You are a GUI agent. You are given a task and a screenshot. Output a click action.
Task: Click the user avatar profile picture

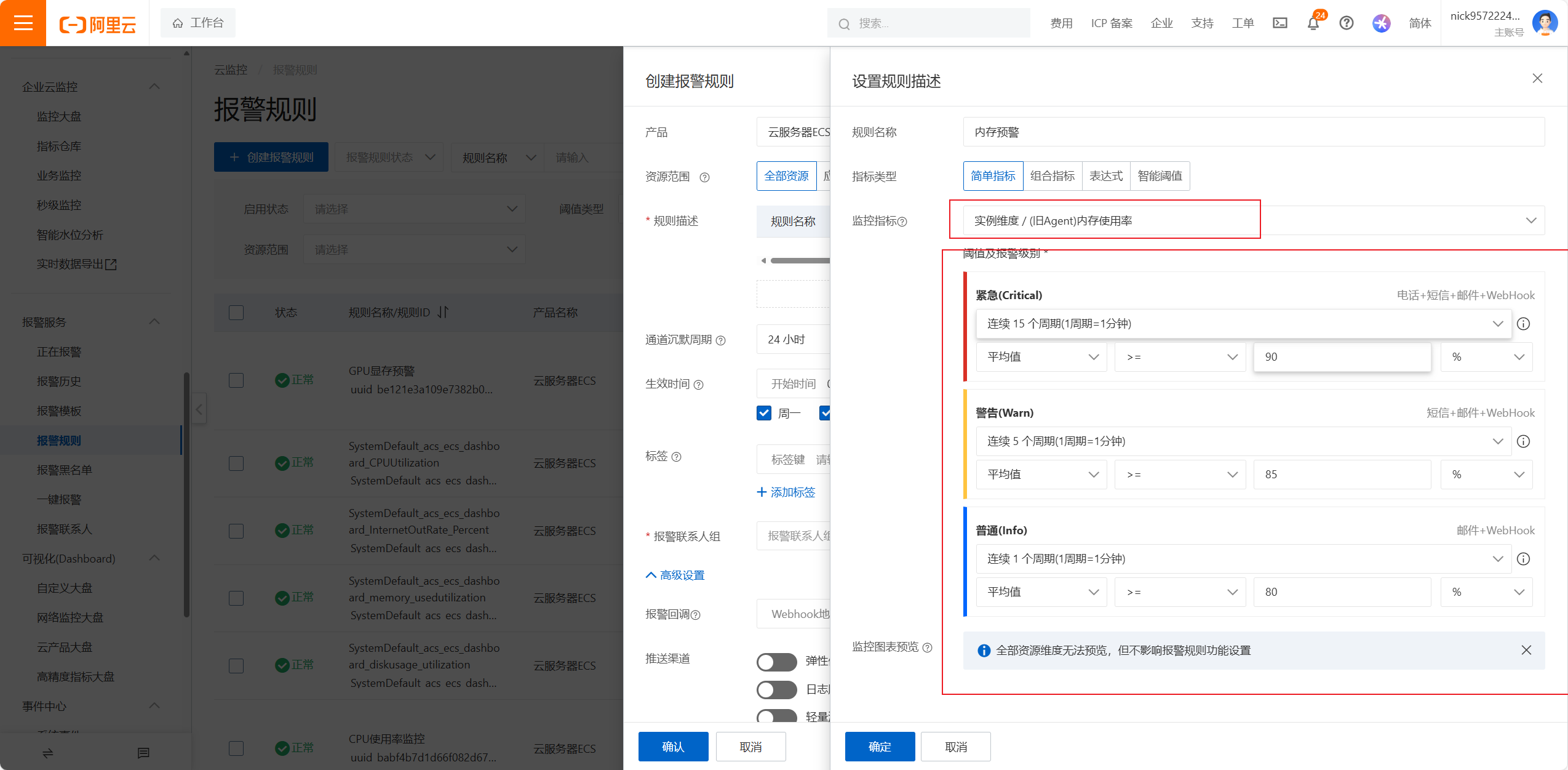(1545, 23)
